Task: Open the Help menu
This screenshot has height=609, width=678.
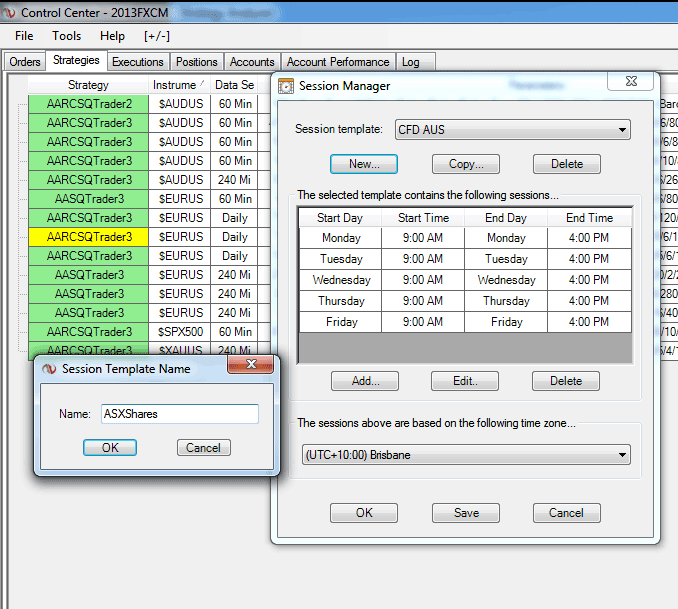Action: tap(112, 36)
